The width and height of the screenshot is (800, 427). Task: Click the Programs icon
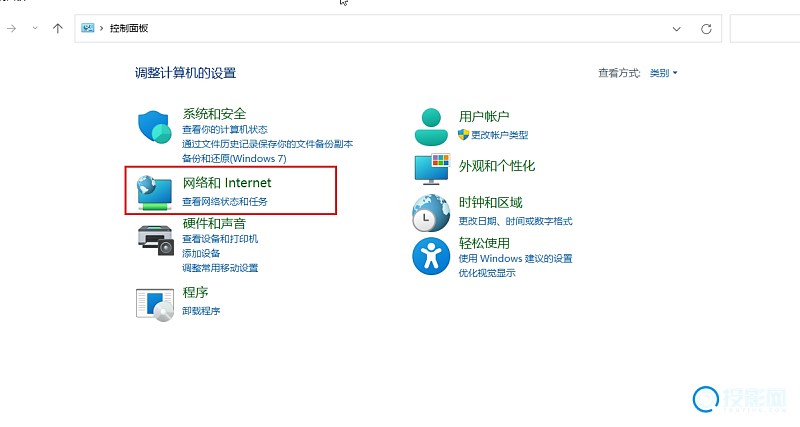click(155, 302)
